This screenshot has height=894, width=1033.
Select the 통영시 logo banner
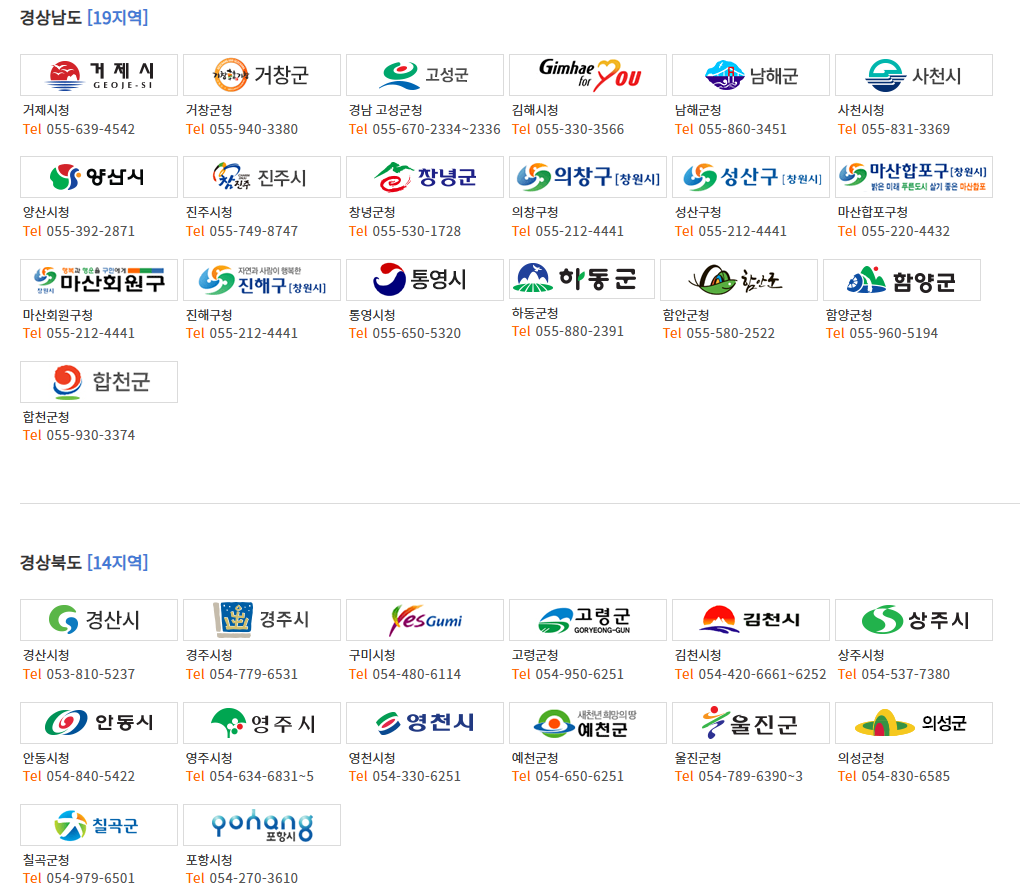click(425, 280)
